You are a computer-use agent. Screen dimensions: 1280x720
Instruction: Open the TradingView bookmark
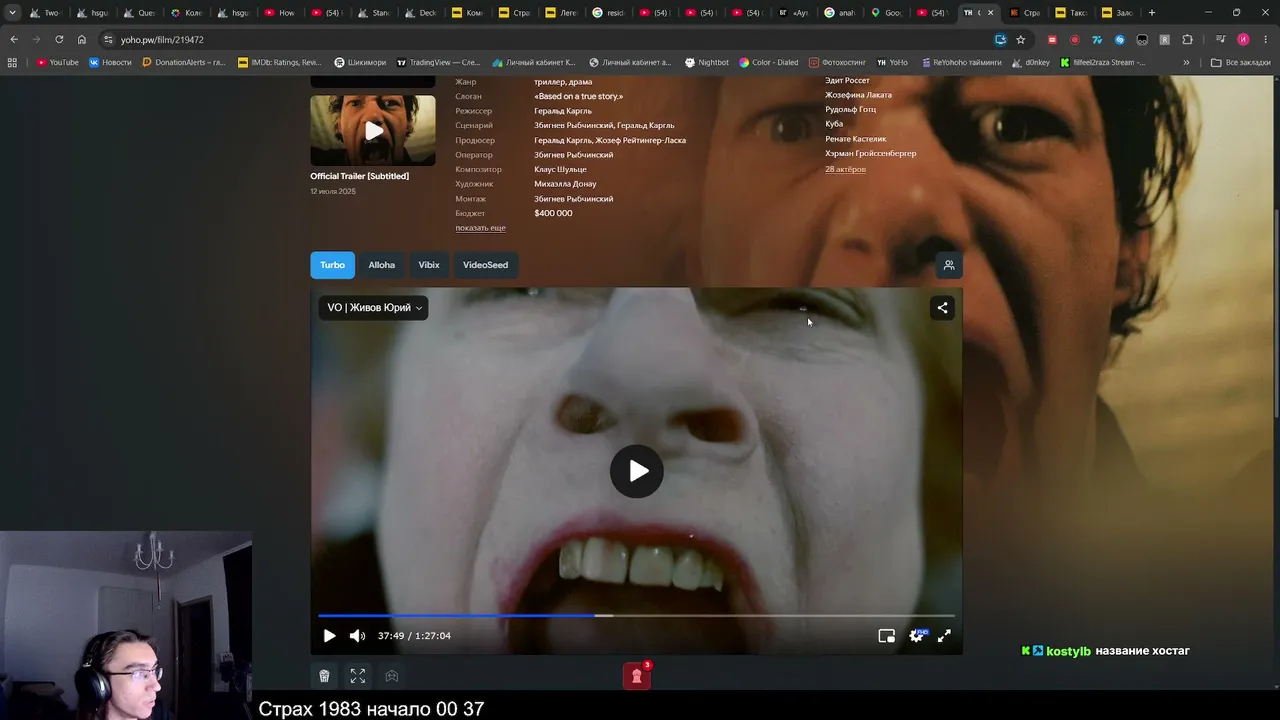438,62
